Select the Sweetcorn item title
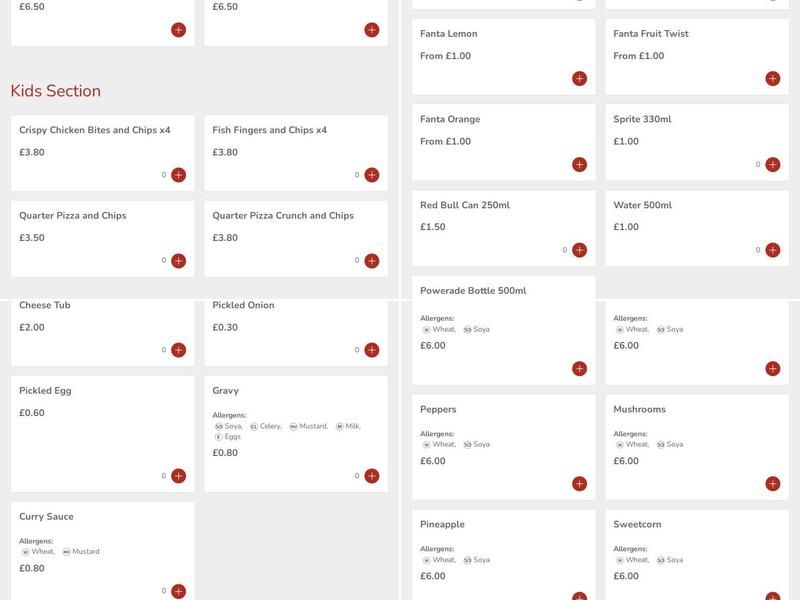 [637, 524]
